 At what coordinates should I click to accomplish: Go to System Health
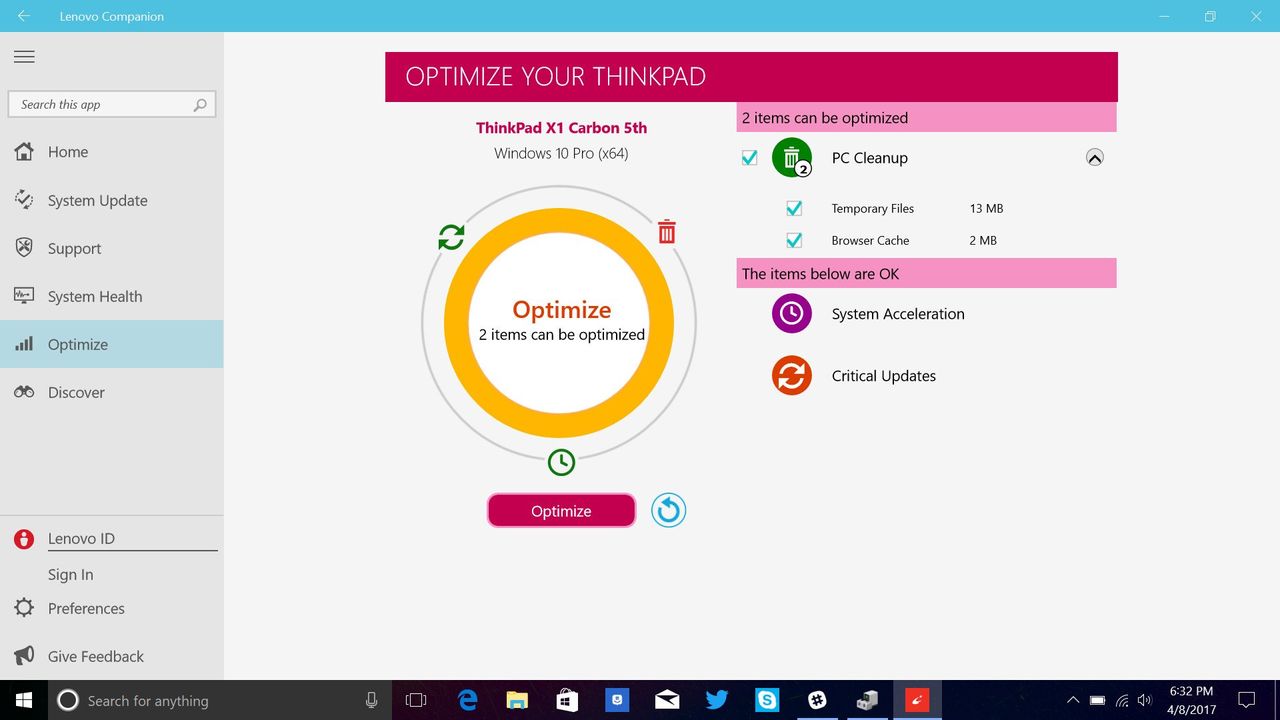[x=112, y=296]
